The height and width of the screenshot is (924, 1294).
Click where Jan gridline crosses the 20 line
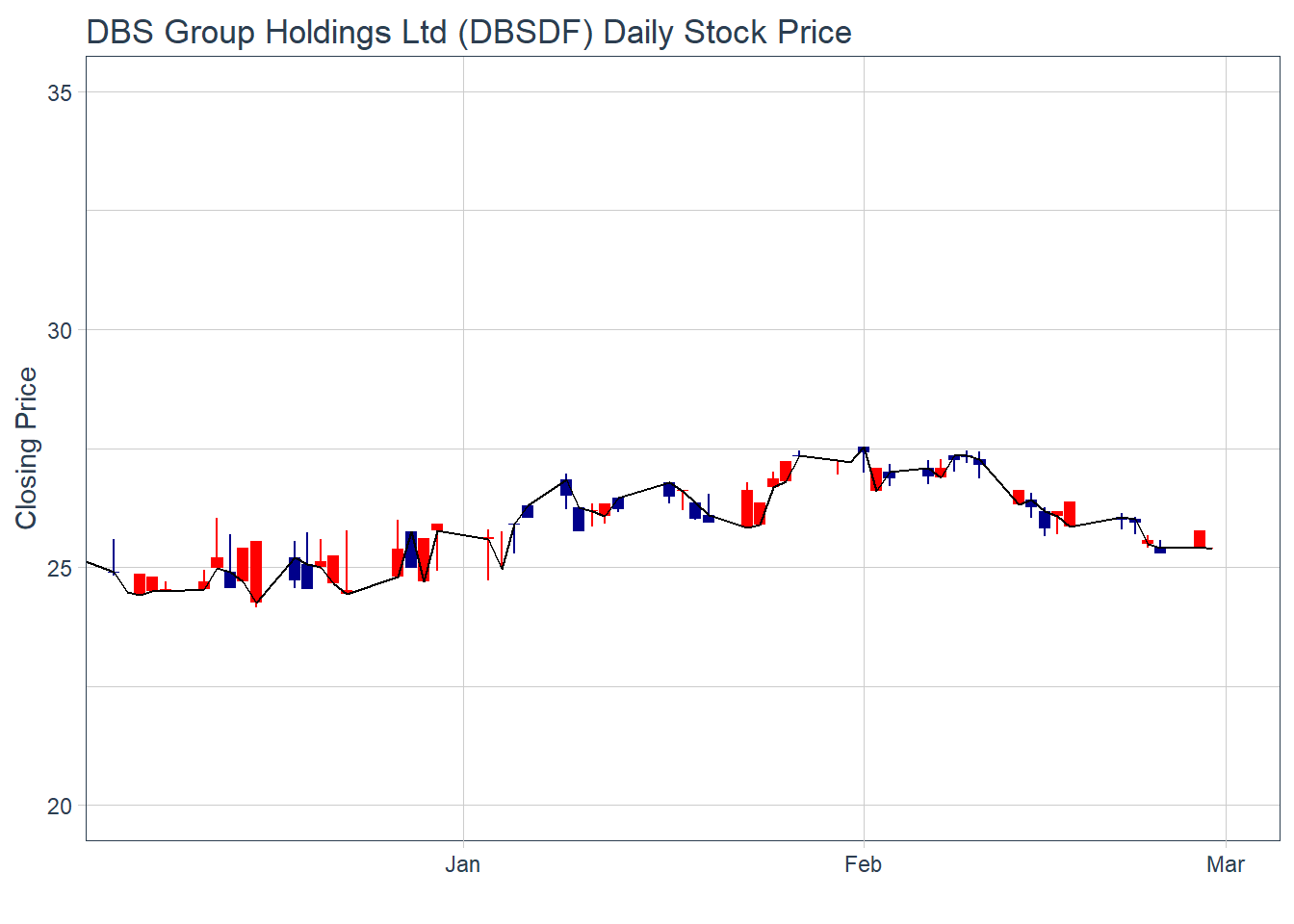click(463, 806)
